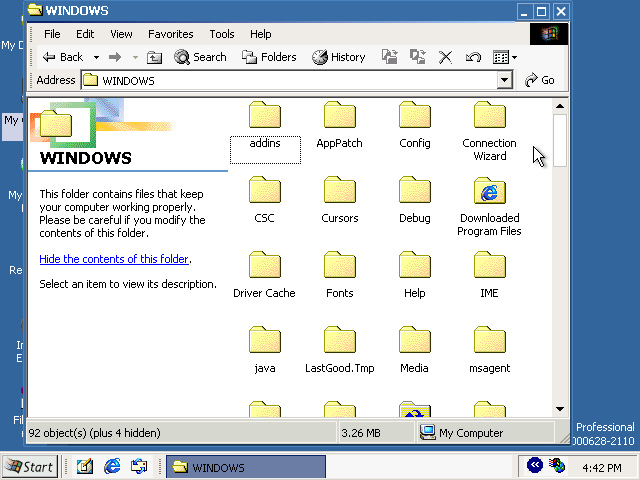The image size is (640, 480).
Task: Open the History pane
Action: (x=338, y=57)
